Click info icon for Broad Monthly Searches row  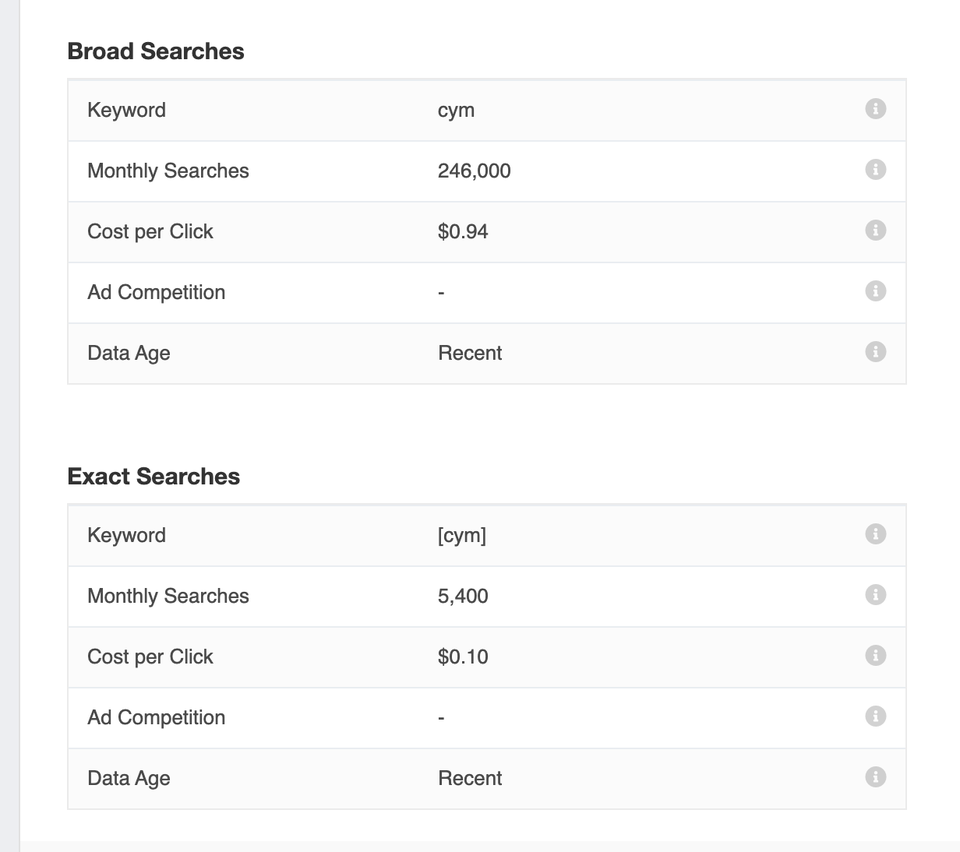pos(875,170)
